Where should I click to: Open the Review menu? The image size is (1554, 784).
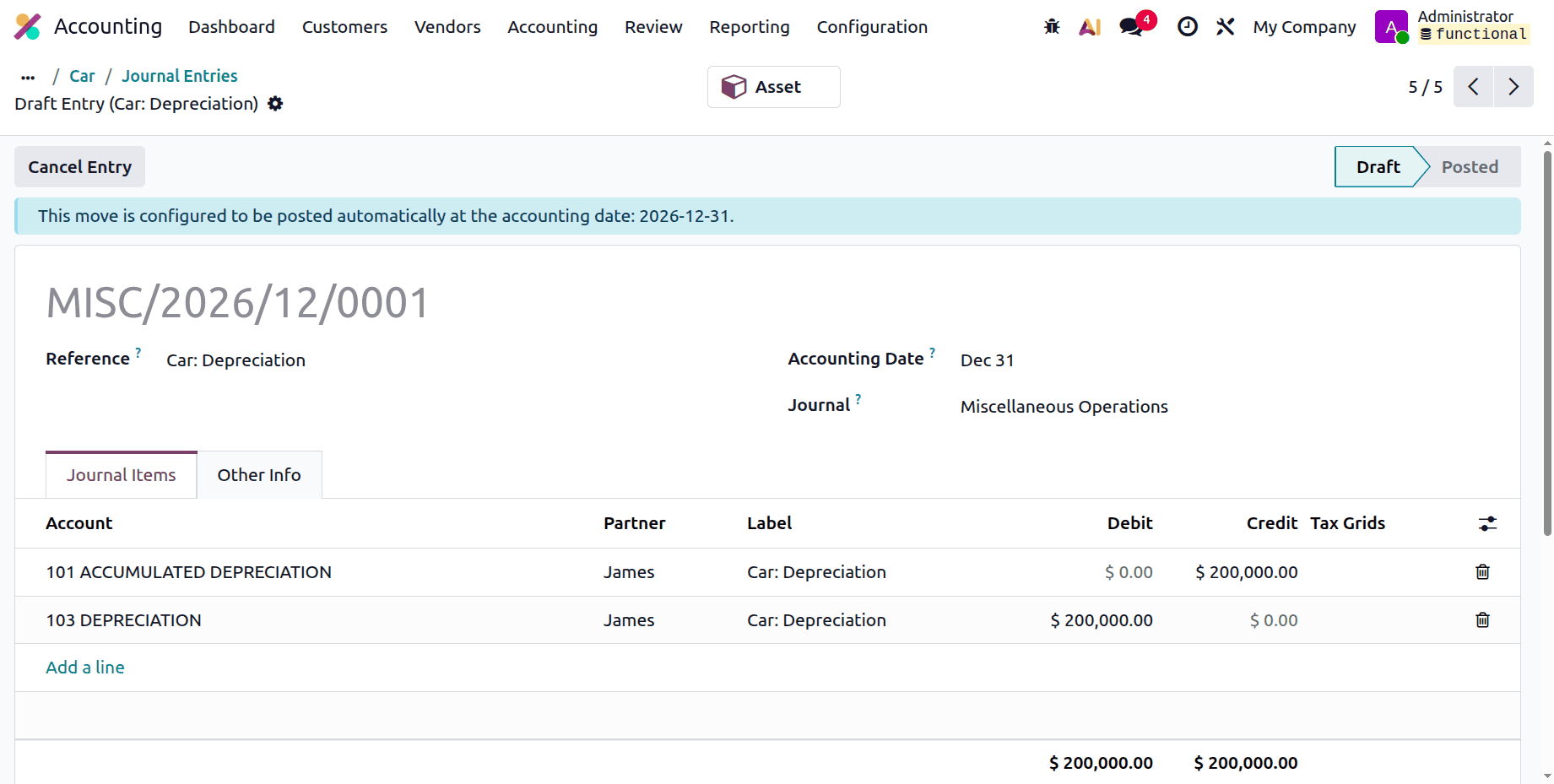tap(653, 27)
